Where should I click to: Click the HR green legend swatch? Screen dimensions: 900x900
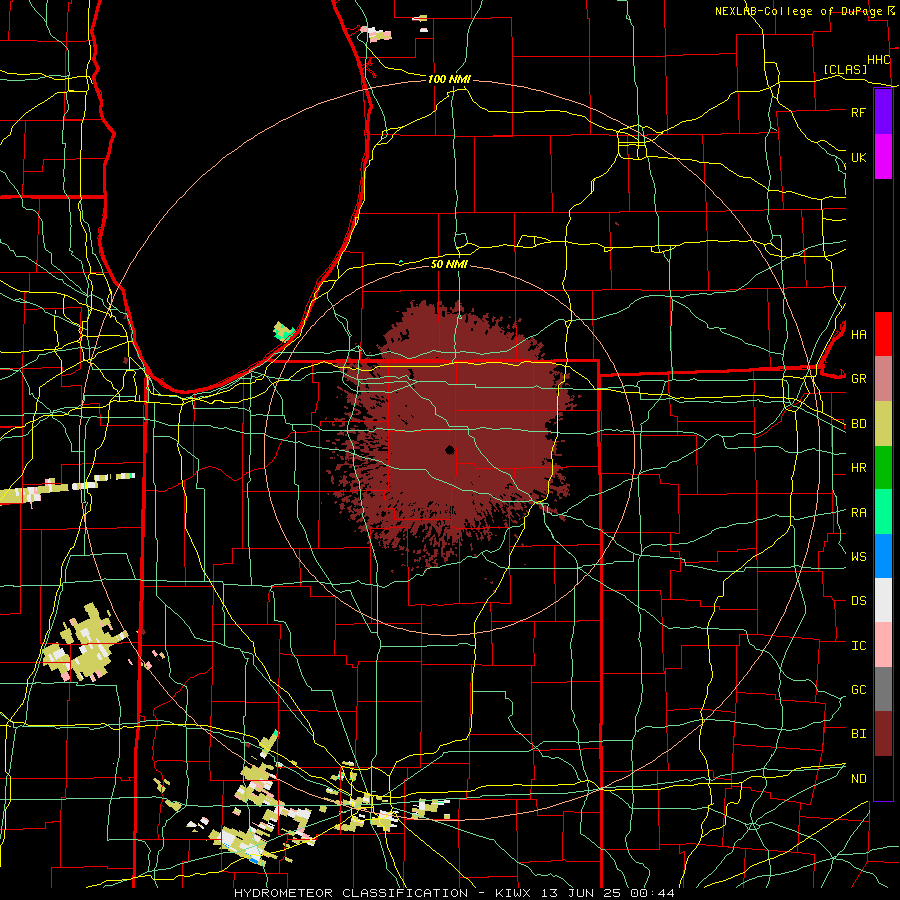tap(883, 468)
